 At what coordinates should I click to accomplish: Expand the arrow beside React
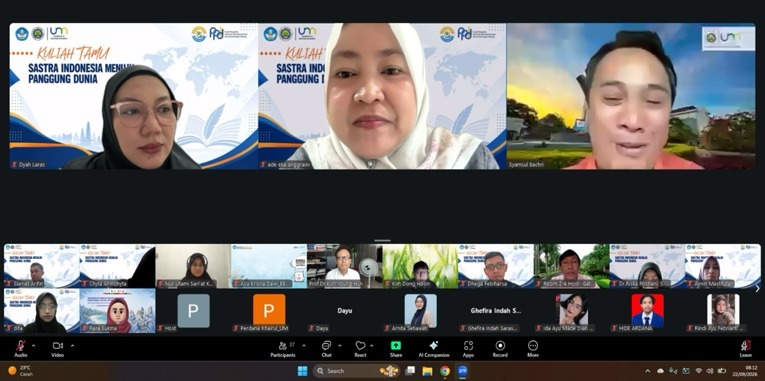[x=373, y=346]
